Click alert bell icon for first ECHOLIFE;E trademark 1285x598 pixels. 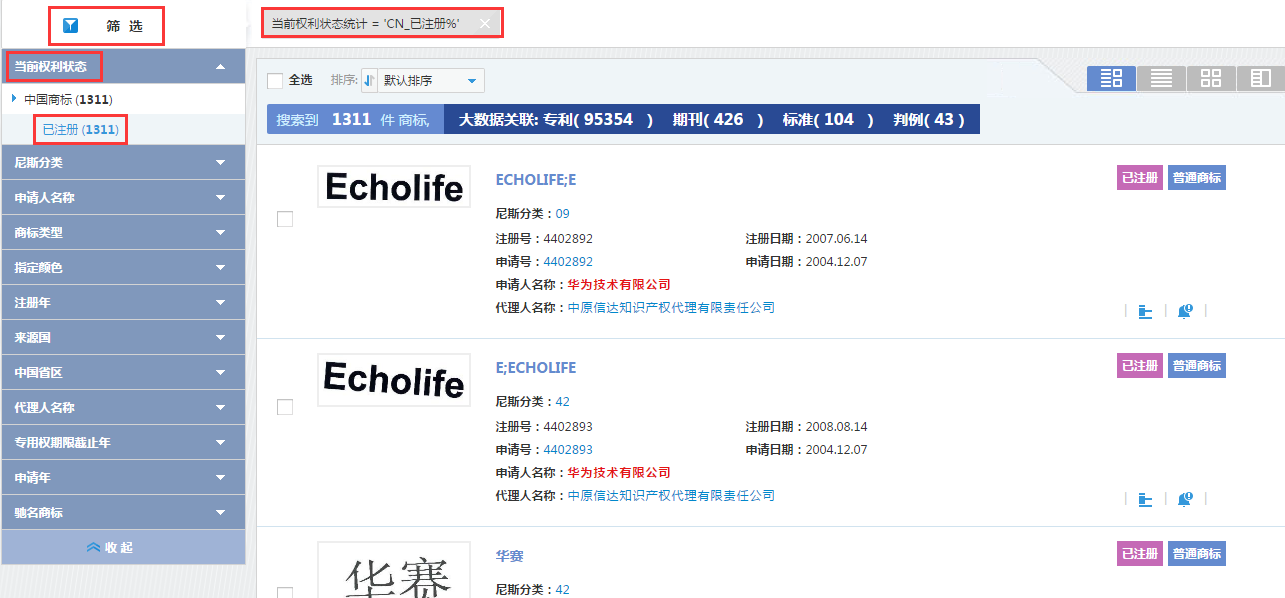pos(1185,312)
